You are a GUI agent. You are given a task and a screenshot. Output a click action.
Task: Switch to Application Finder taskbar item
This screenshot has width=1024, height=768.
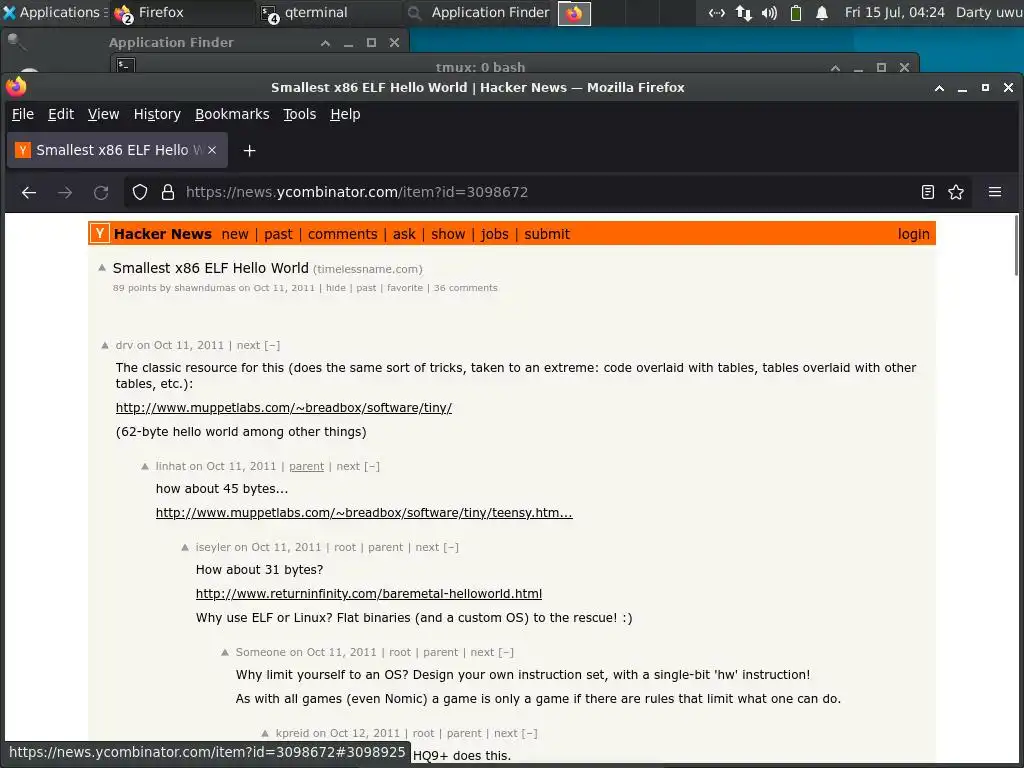click(477, 12)
